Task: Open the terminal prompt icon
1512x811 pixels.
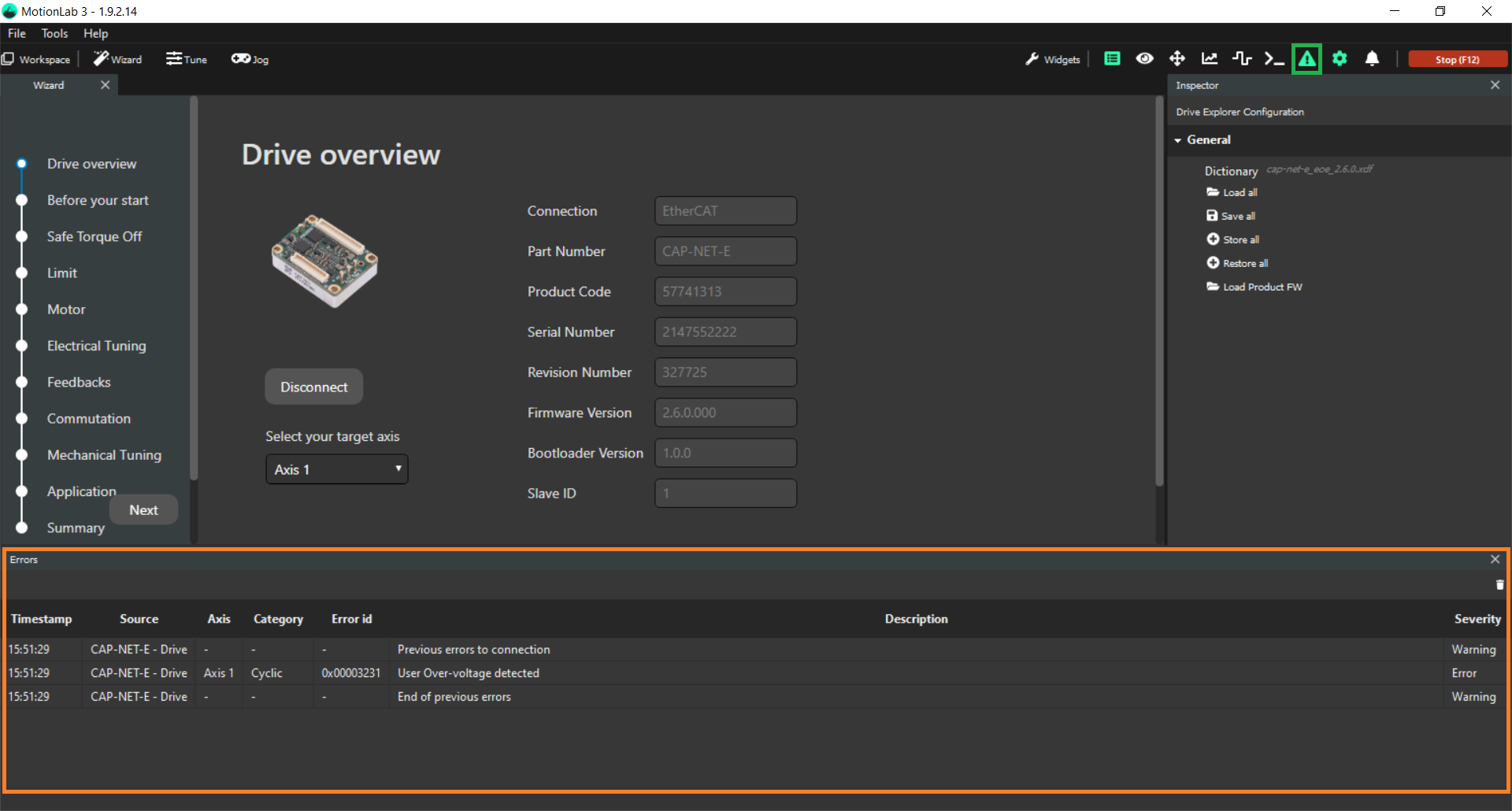Action: pyautogui.click(x=1274, y=58)
